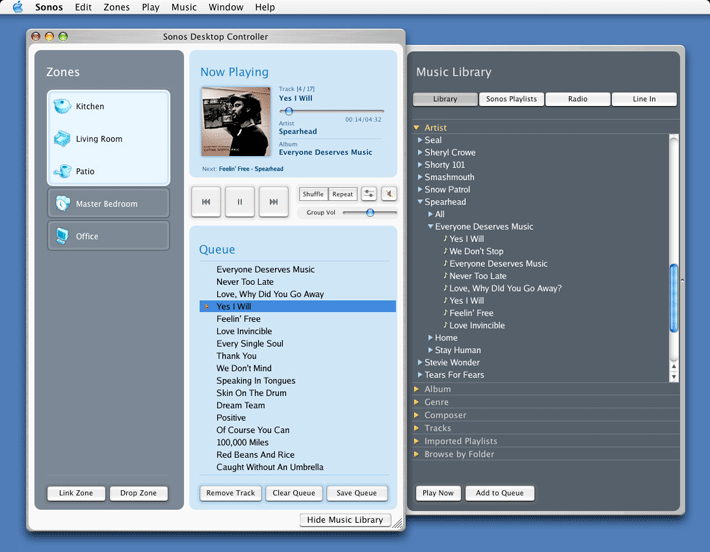Image resolution: width=710 pixels, height=552 pixels.
Task: Click the note icon beside Feelin' Free
Action: tap(445, 313)
